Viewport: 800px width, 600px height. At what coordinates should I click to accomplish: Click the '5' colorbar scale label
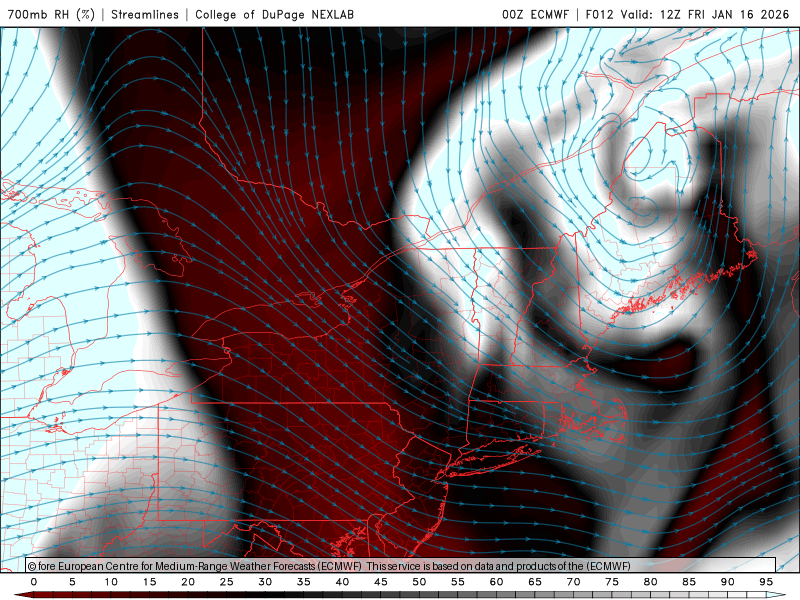(72, 582)
